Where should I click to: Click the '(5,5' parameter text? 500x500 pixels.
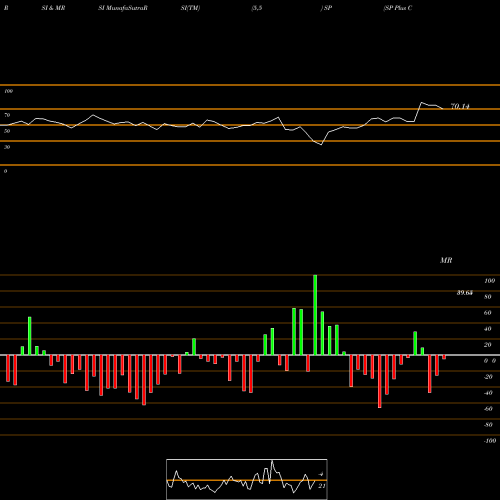[x=257, y=8]
